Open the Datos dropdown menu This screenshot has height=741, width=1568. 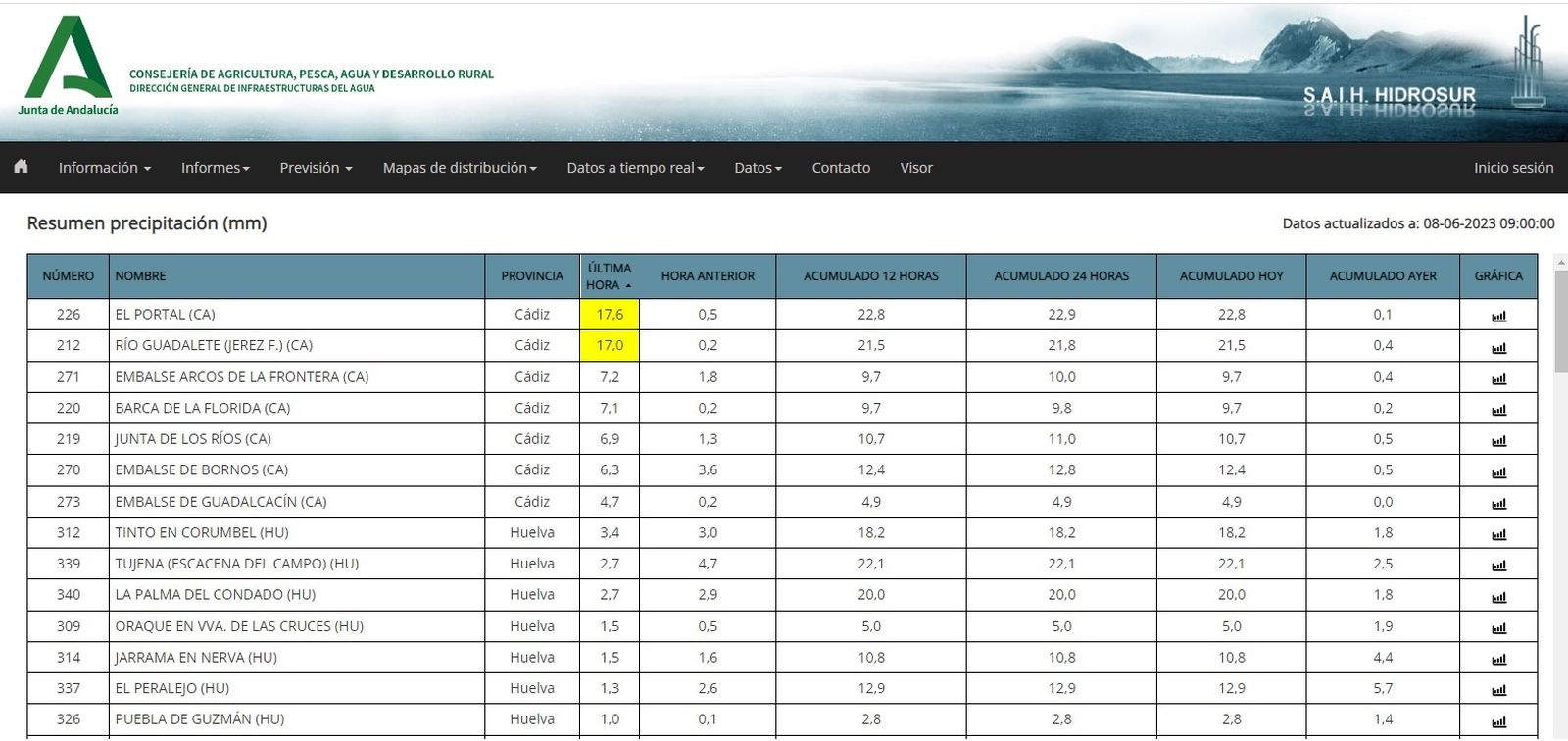pos(758,168)
